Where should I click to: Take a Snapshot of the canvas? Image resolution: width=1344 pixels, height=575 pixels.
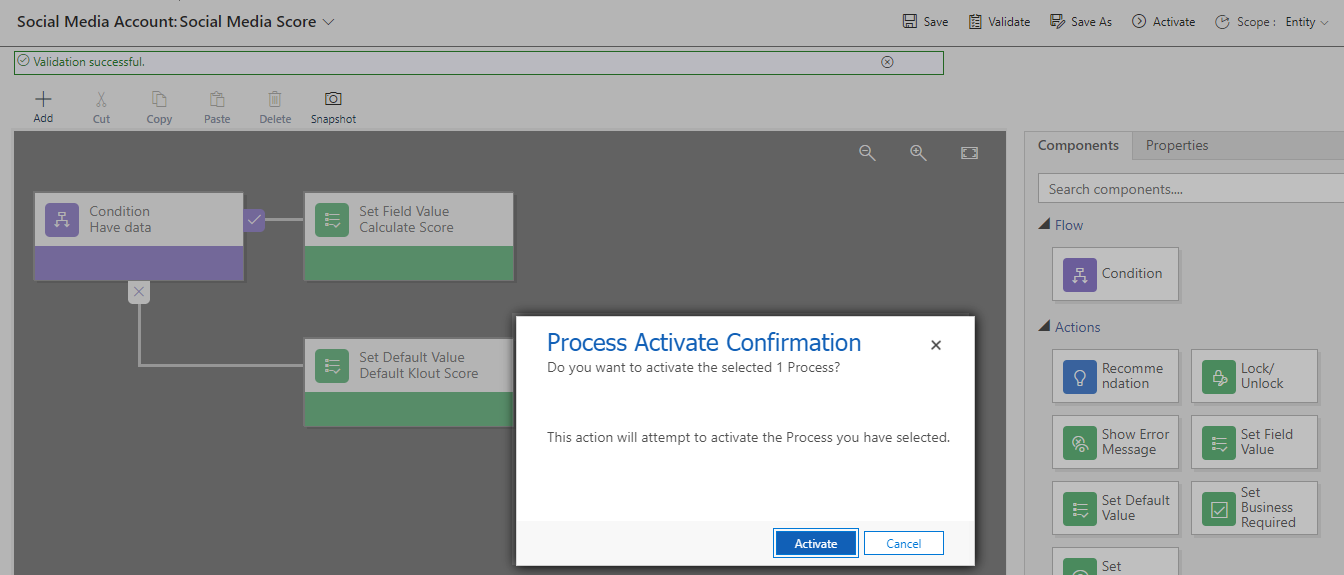pyautogui.click(x=333, y=108)
